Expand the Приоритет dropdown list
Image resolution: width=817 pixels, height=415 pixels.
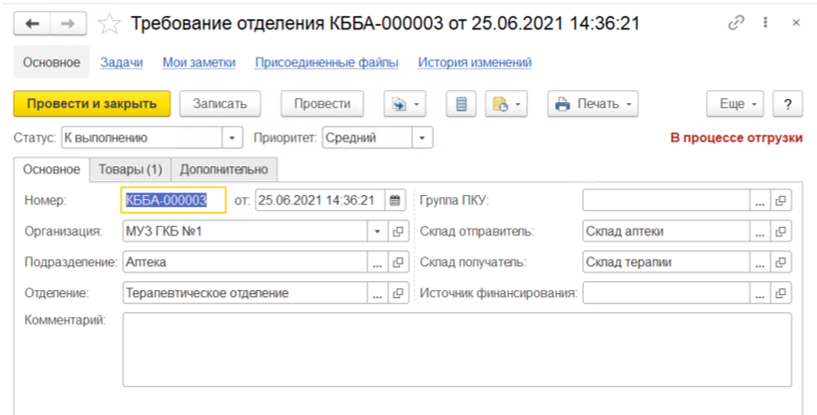pyautogui.click(x=423, y=138)
